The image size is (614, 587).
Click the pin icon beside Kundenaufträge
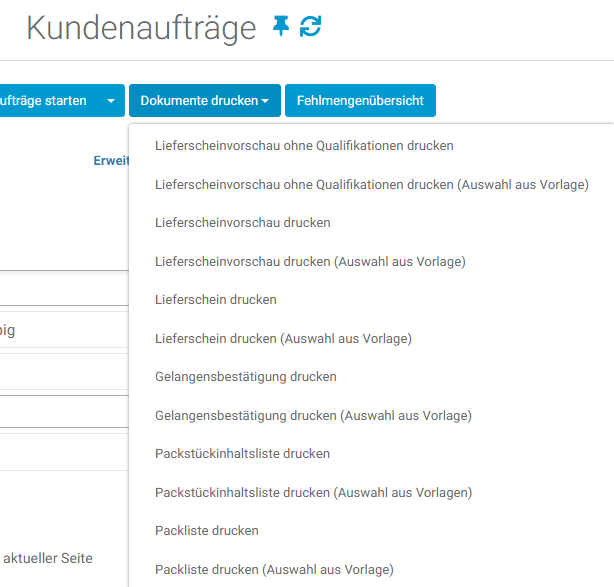pos(282,28)
